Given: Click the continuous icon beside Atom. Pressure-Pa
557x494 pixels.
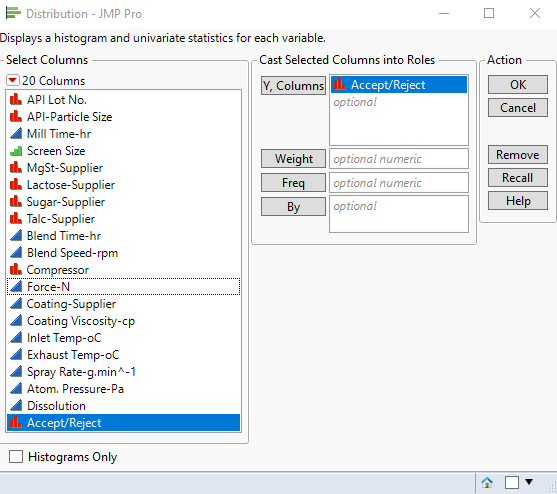Looking at the screenshot, I should pos(16,389).
